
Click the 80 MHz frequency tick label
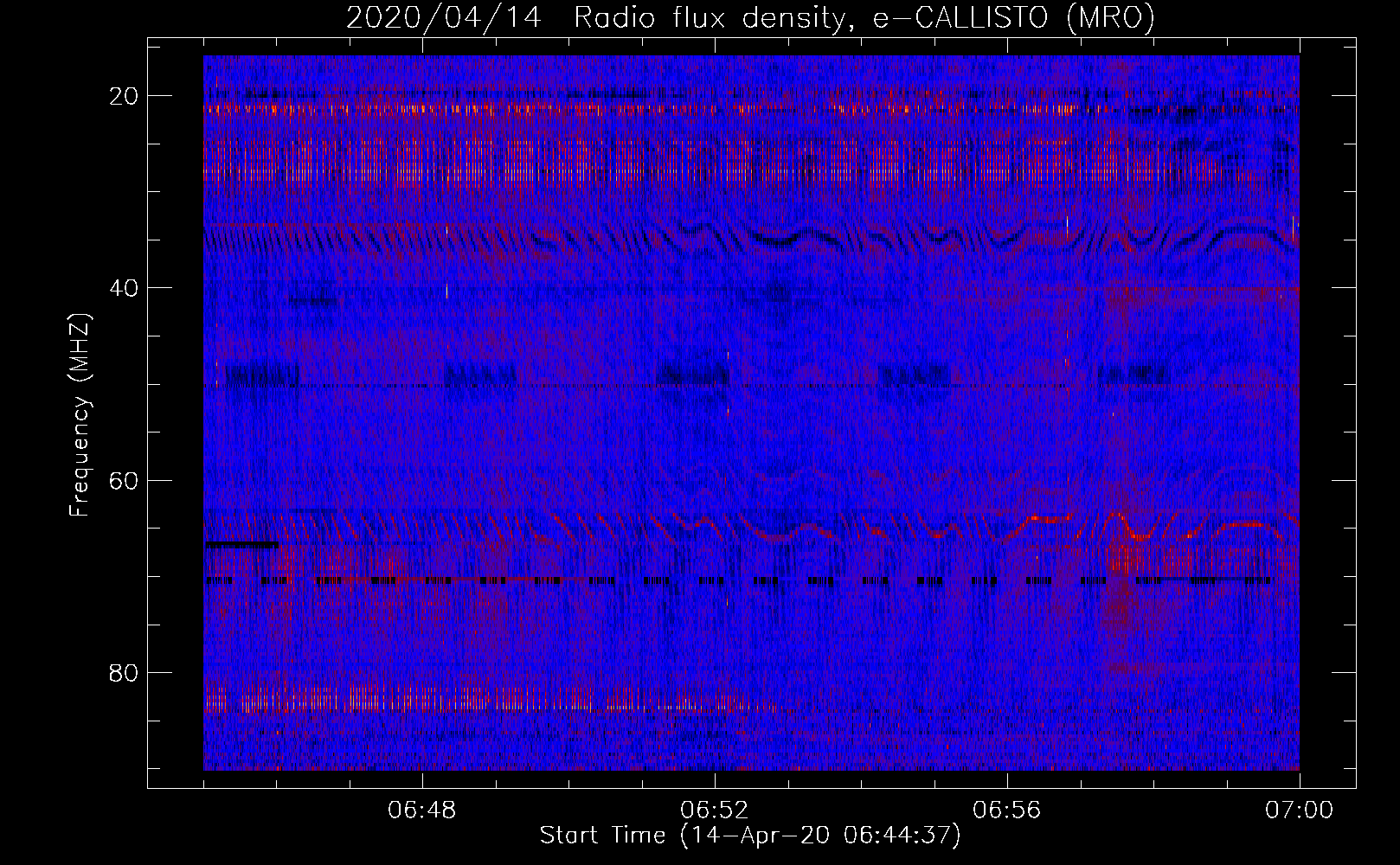pyautogui.click(x=124, y=672)
